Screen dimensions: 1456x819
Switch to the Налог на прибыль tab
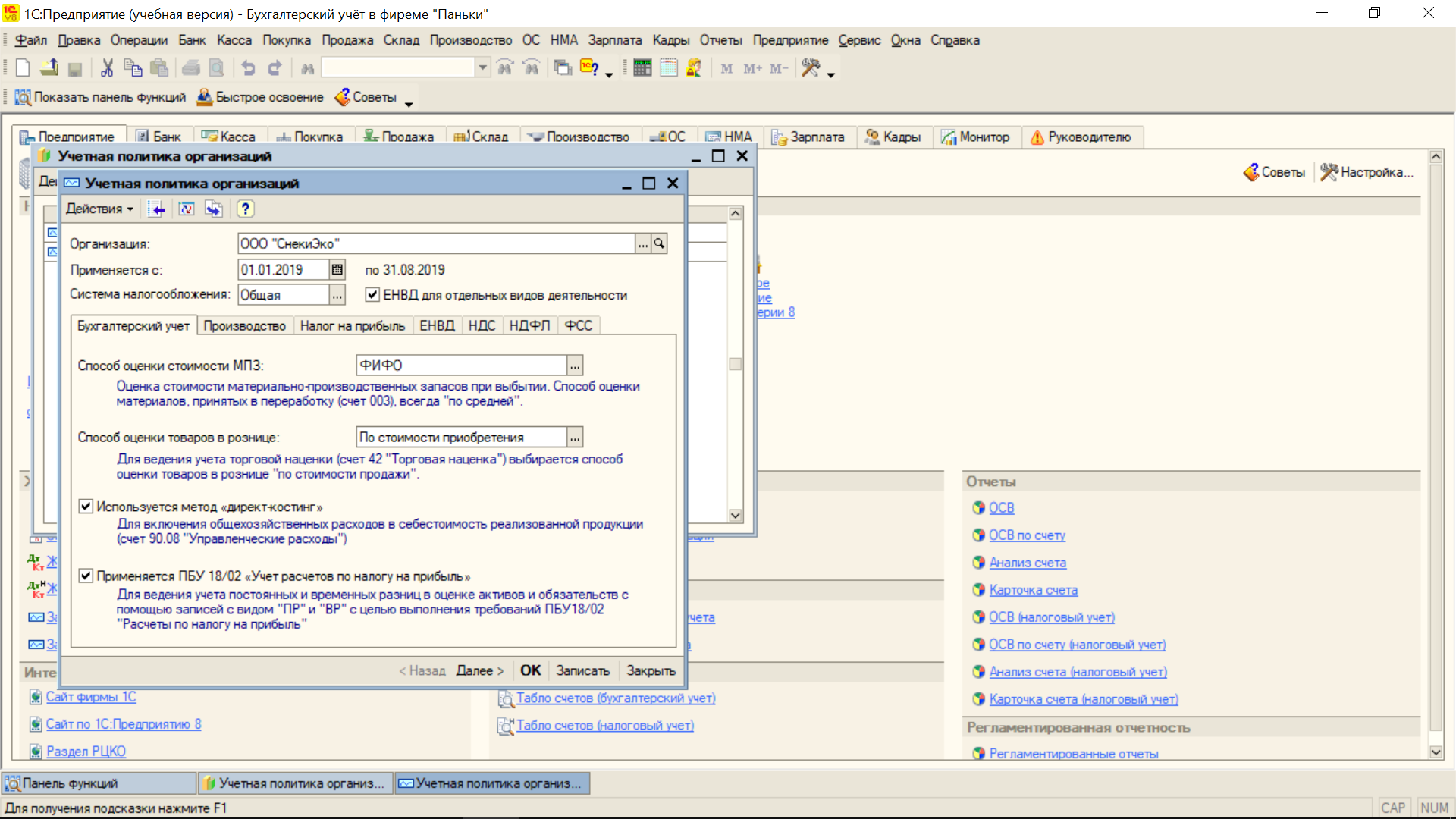[x=353, y=326]
